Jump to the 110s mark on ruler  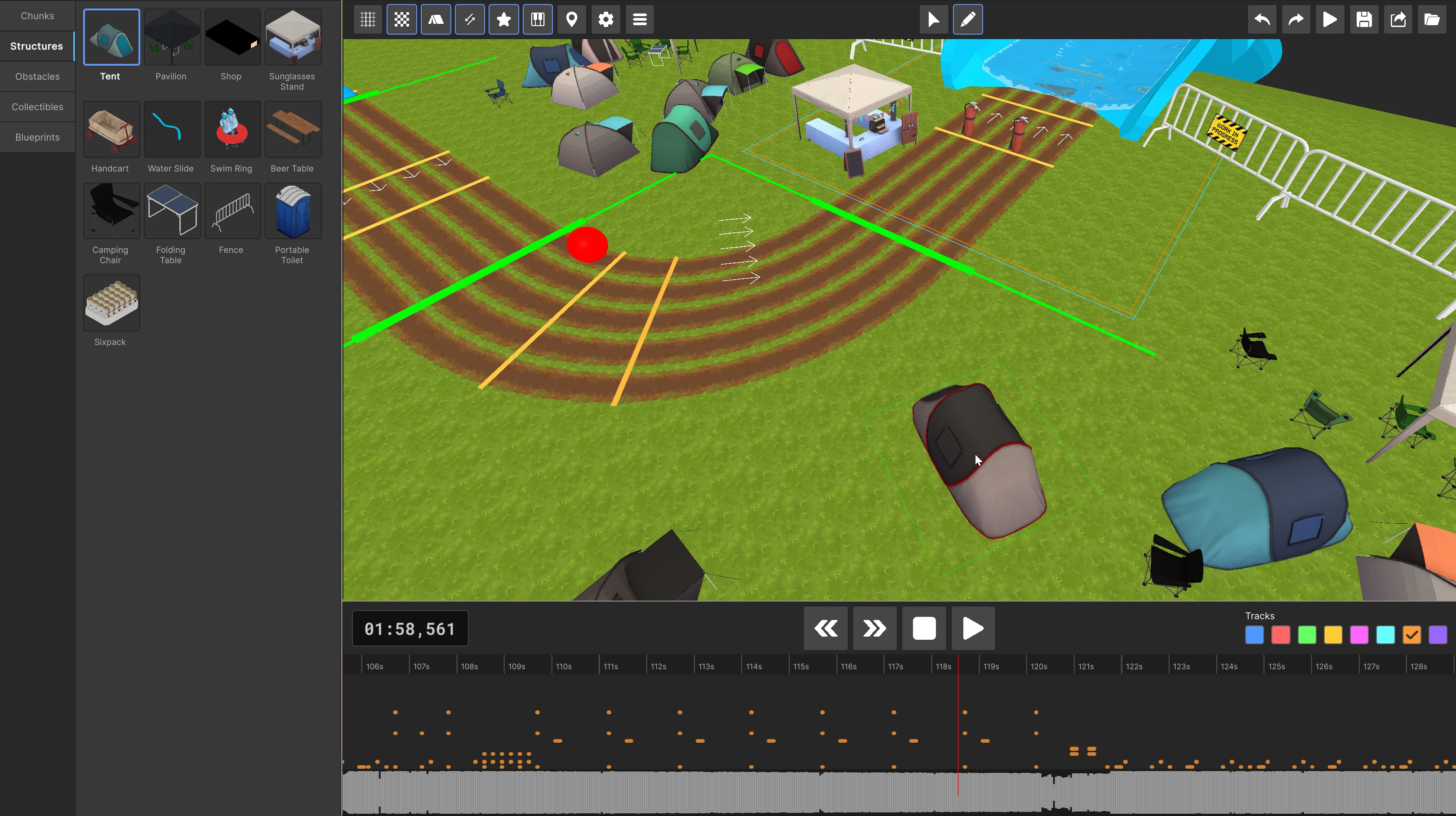pos(564,667)
